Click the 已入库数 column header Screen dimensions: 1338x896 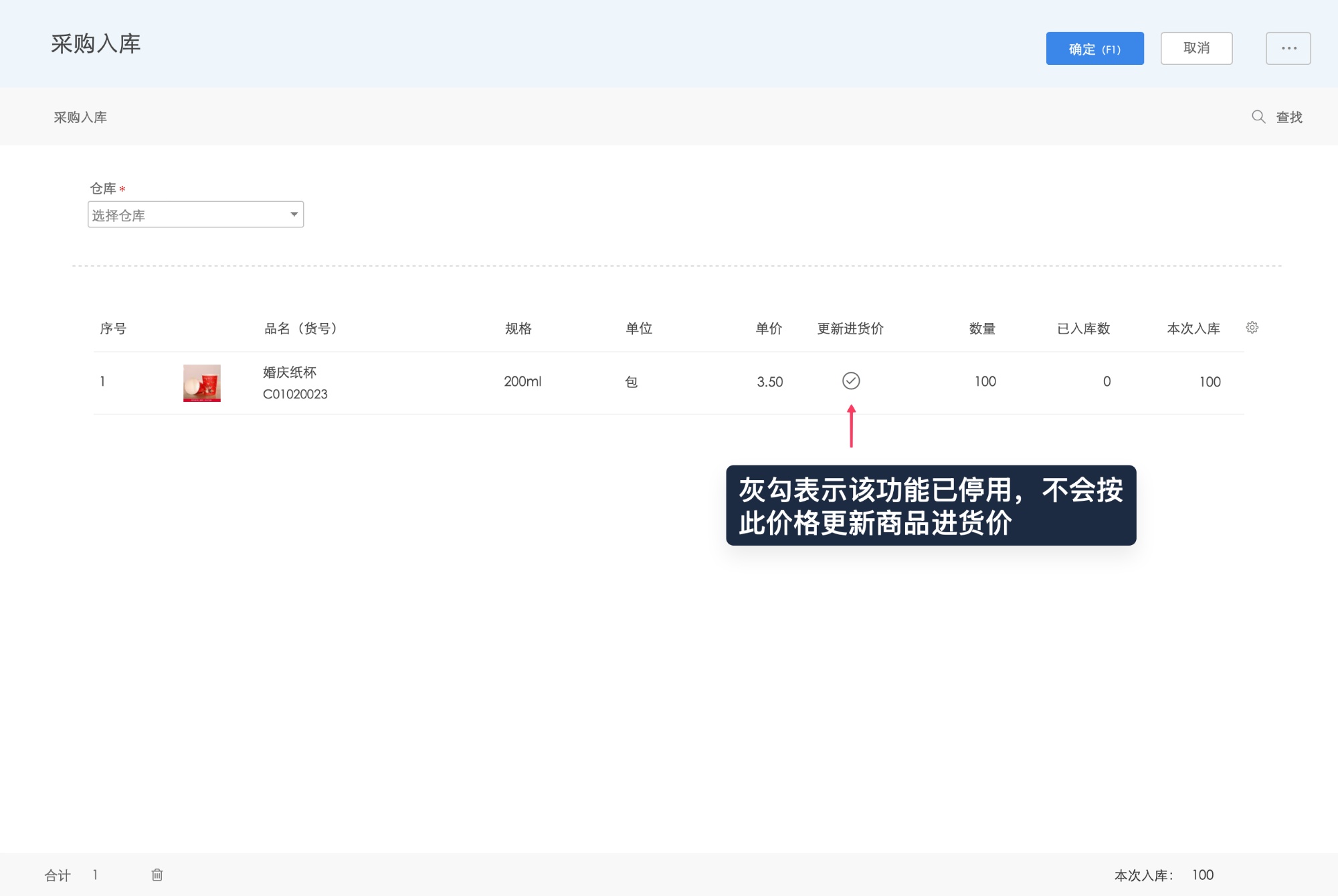1083,328
